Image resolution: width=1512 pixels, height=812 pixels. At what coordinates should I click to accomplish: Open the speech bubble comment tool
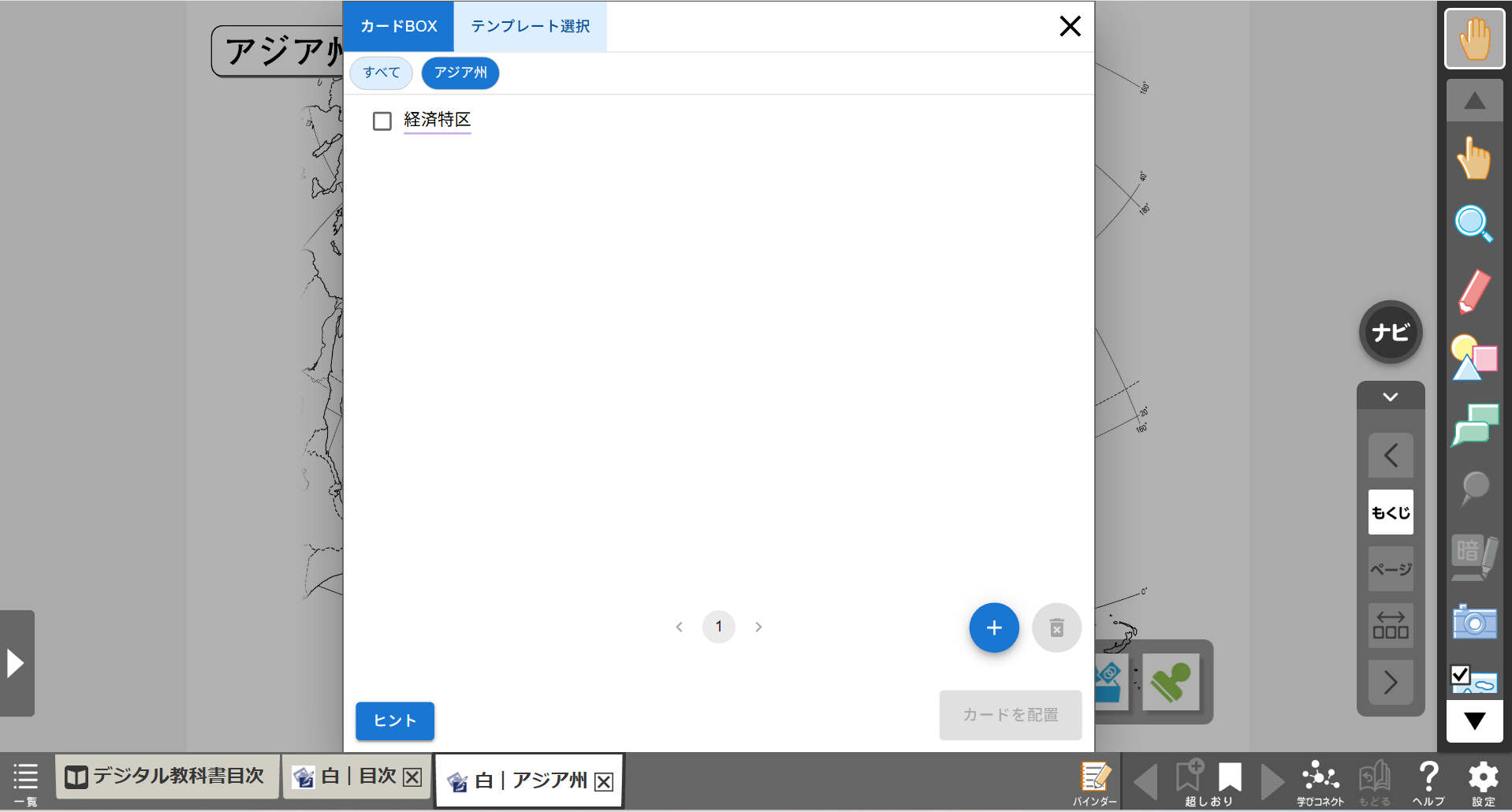tap(1473, 426)
